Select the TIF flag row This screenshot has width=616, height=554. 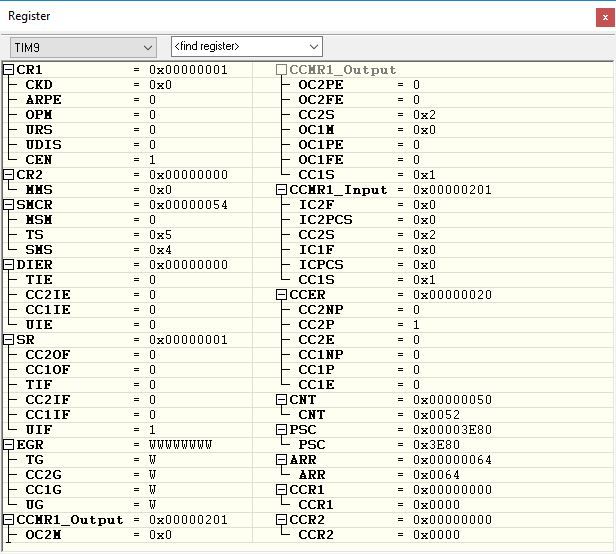pyautogui.click(x=128, y=385)
